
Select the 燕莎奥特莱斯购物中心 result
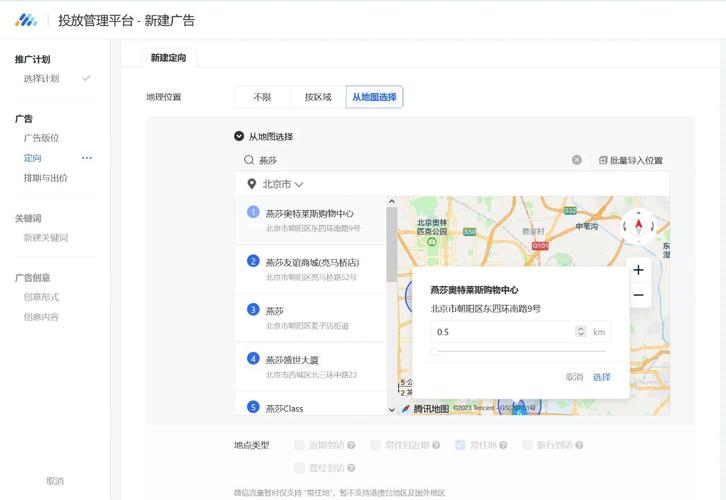pos(310,220)
